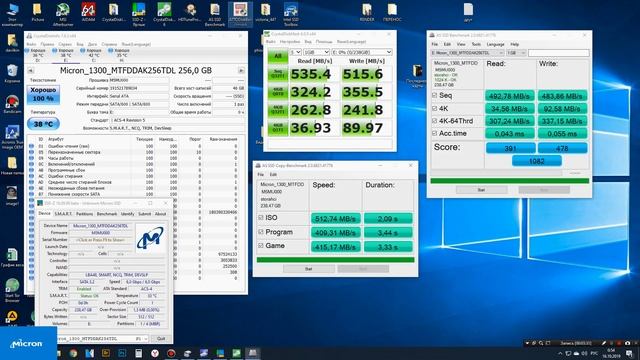Open the Picture folder on the desktop
The width and height of the screenshot is (640, 360).
38,13
